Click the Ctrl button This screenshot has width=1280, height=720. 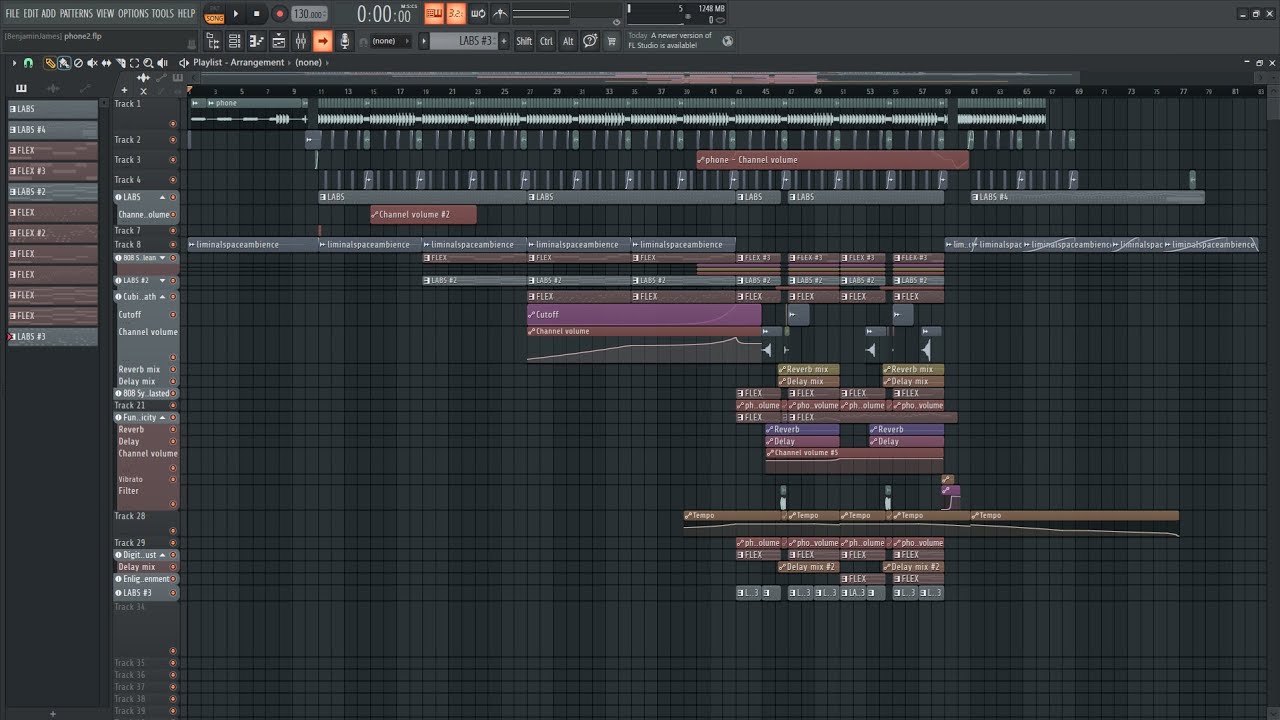tap(546, 41)
